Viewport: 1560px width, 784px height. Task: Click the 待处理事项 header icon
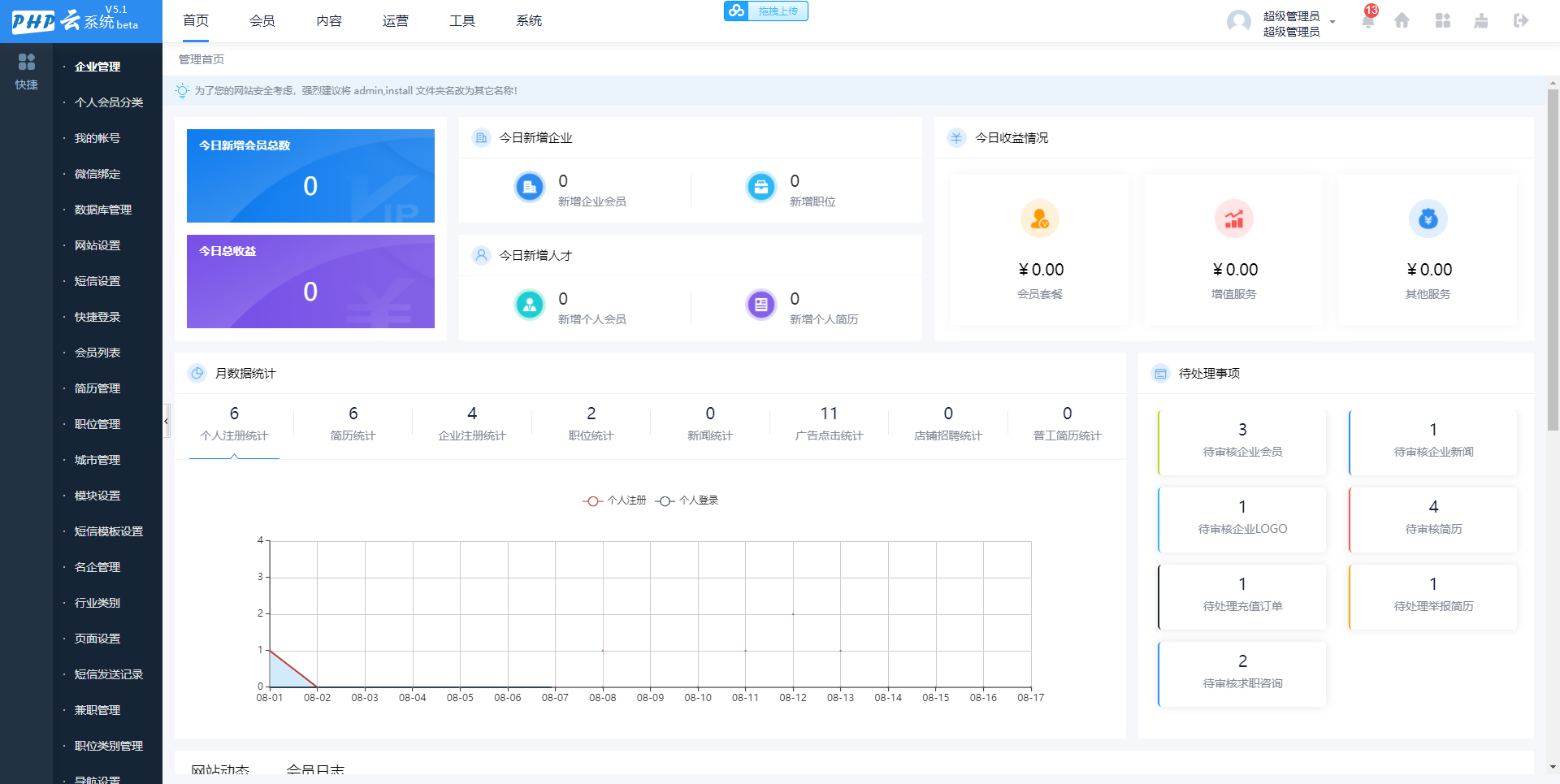[1160, 374]
